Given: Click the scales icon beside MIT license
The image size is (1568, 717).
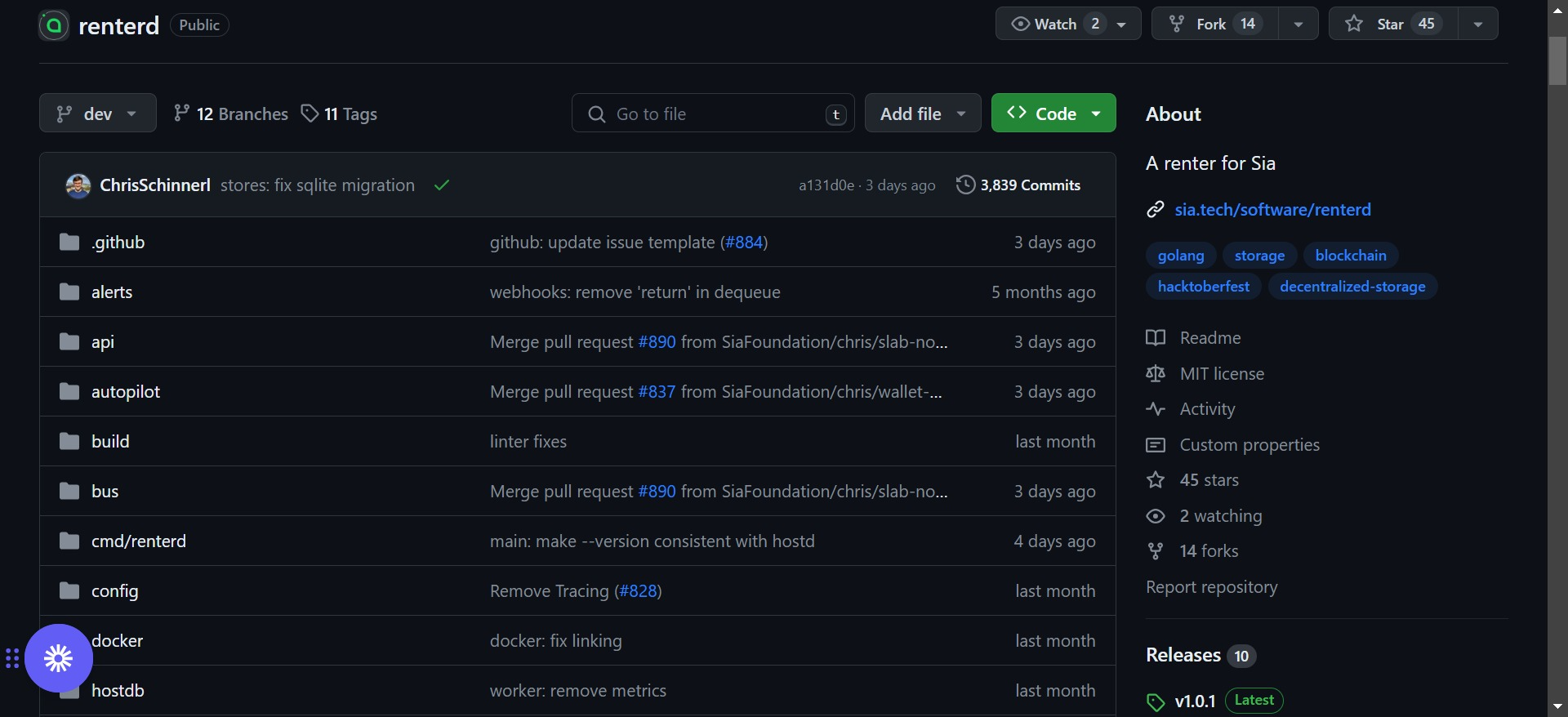Looking at the screenshot, I should pyautogui.click(x=1156, y=374).
